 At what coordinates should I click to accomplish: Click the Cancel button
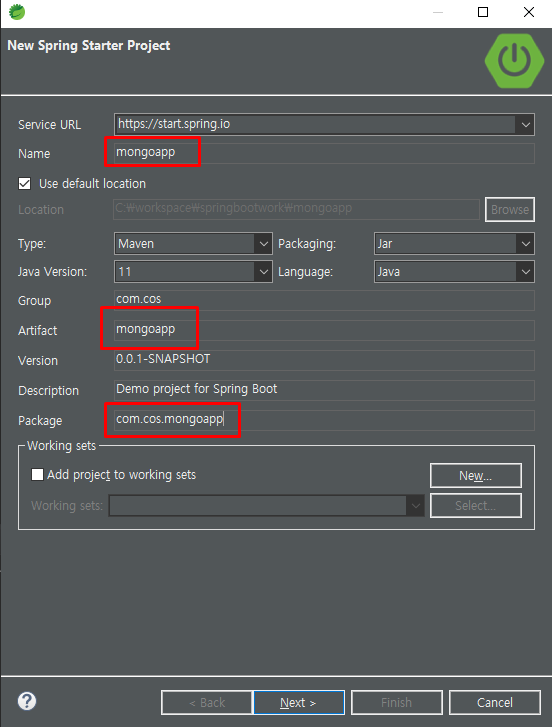pyautogui.click(x=495, y=703)
